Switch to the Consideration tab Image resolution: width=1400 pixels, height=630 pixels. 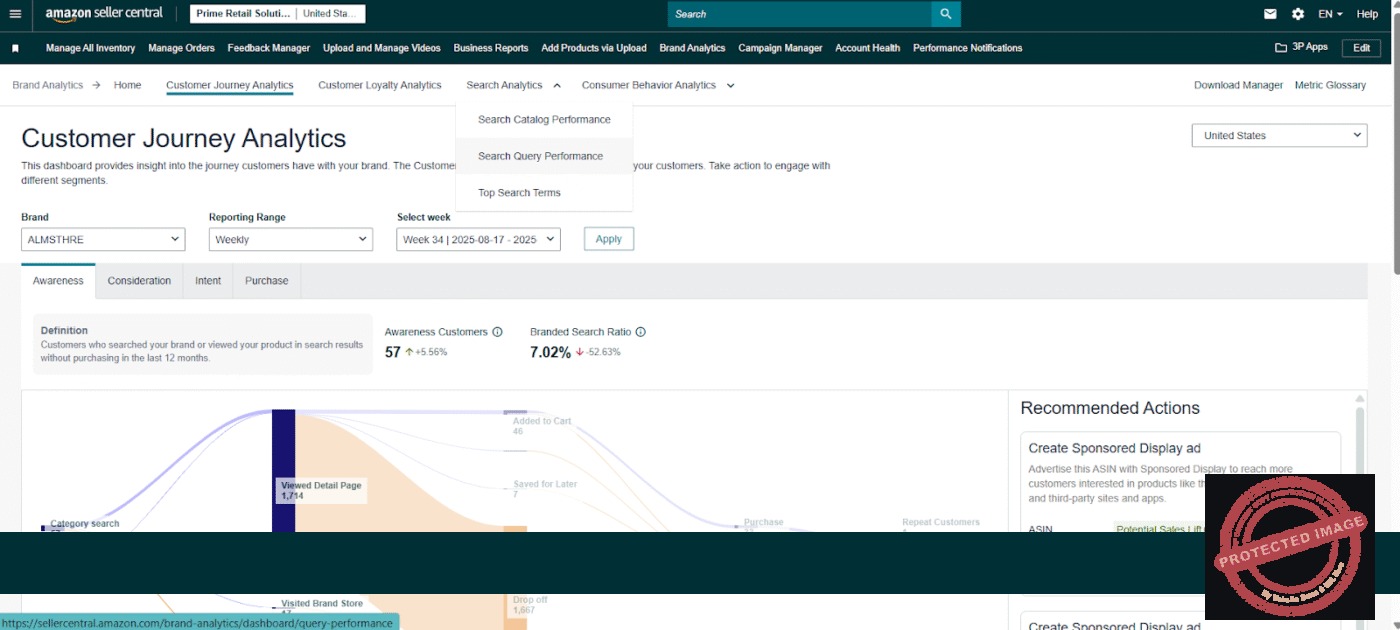pos(139,281)
